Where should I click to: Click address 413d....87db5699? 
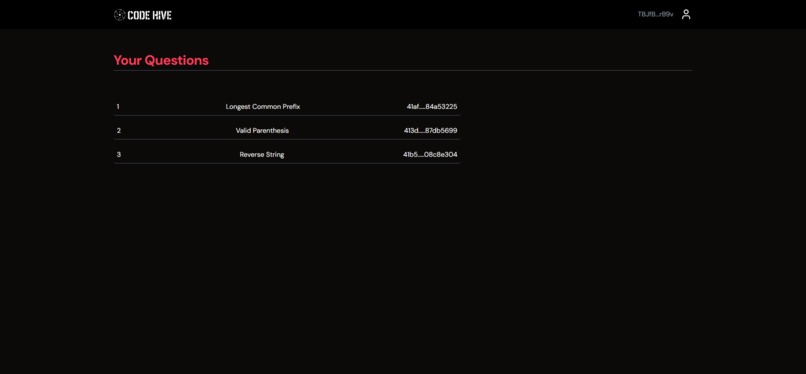(430, 130)
